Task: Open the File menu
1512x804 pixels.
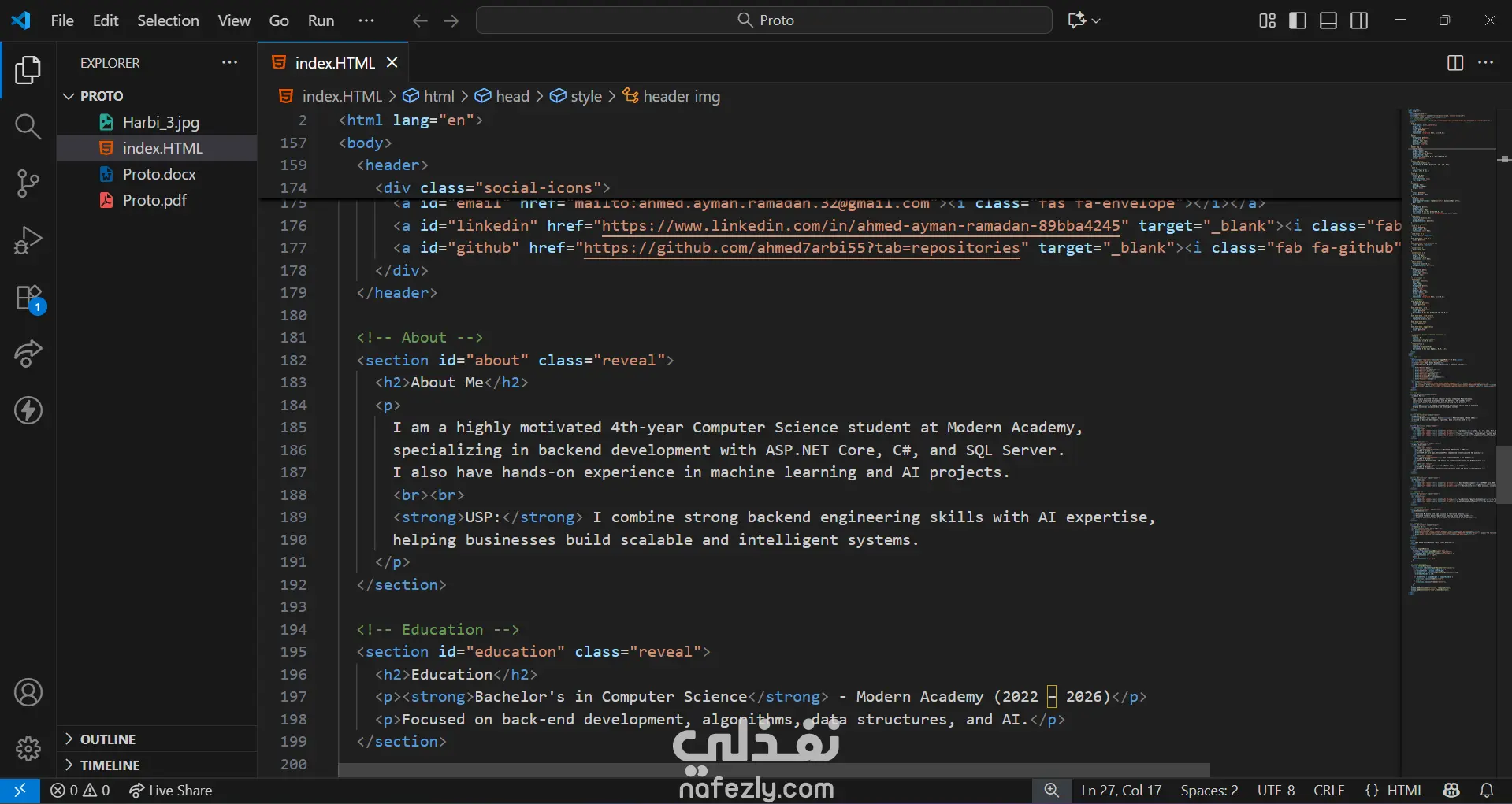Action: point(62,20)
